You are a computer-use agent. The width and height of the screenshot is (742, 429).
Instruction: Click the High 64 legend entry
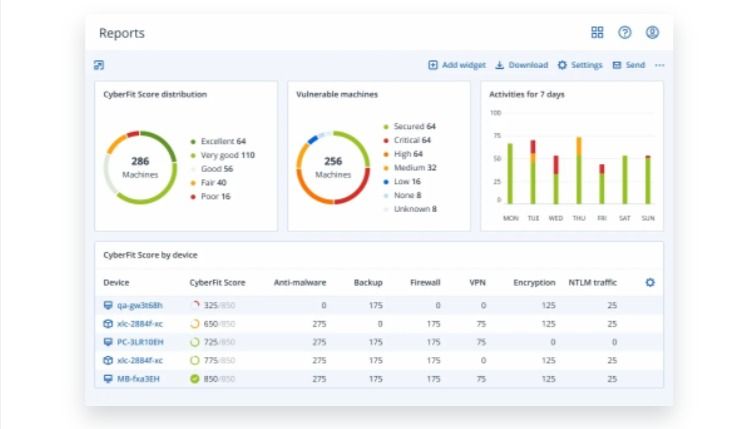tap(403, 154)
